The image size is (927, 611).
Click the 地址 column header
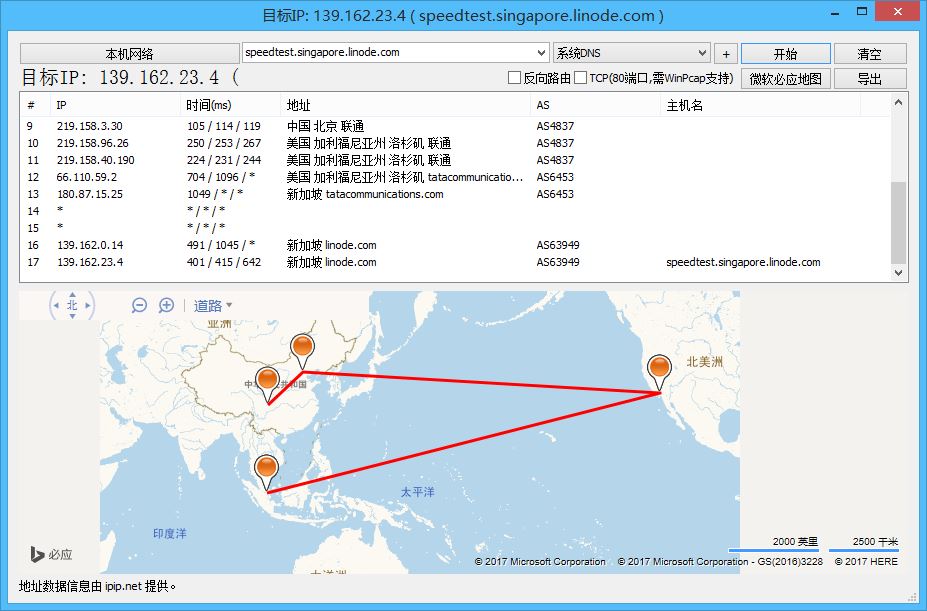coord(298,105)
